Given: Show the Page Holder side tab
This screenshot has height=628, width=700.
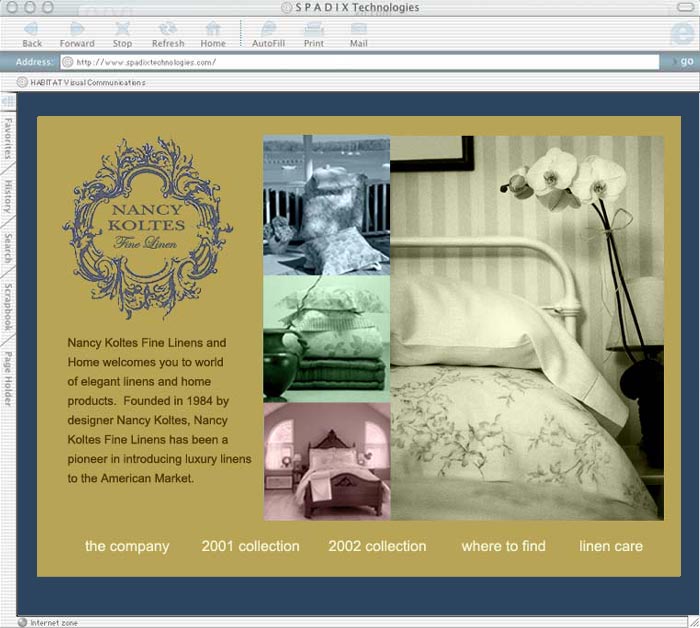Looking at the screenshot, I should 8,379.
